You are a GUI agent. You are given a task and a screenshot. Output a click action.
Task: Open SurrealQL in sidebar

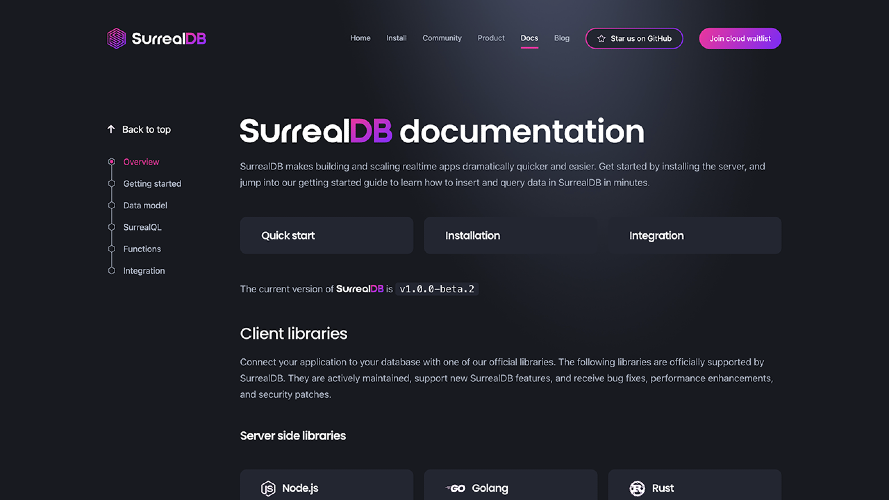coord(142,227)
